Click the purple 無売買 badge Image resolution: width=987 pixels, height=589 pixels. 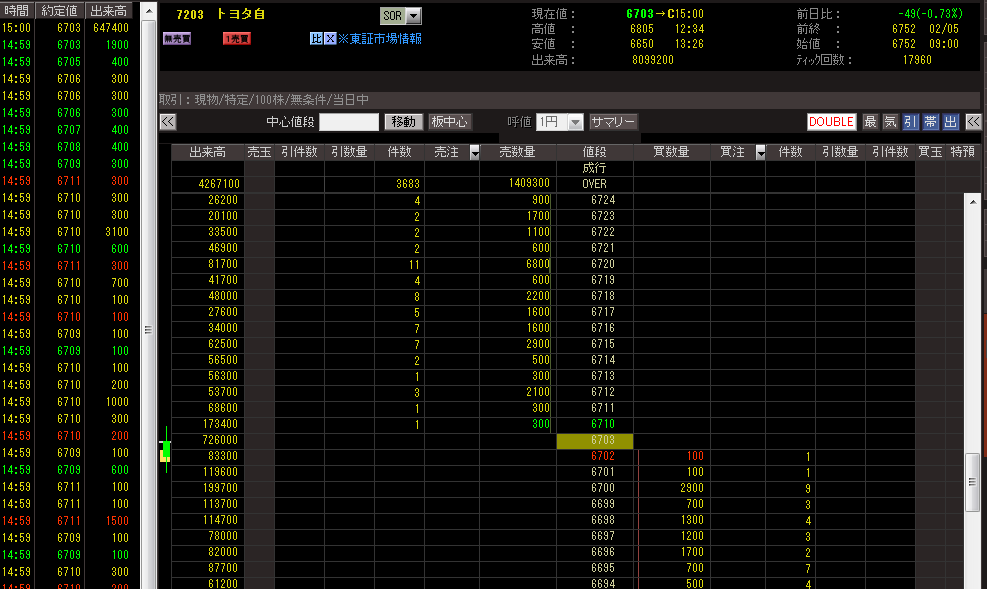click(177, 38)
